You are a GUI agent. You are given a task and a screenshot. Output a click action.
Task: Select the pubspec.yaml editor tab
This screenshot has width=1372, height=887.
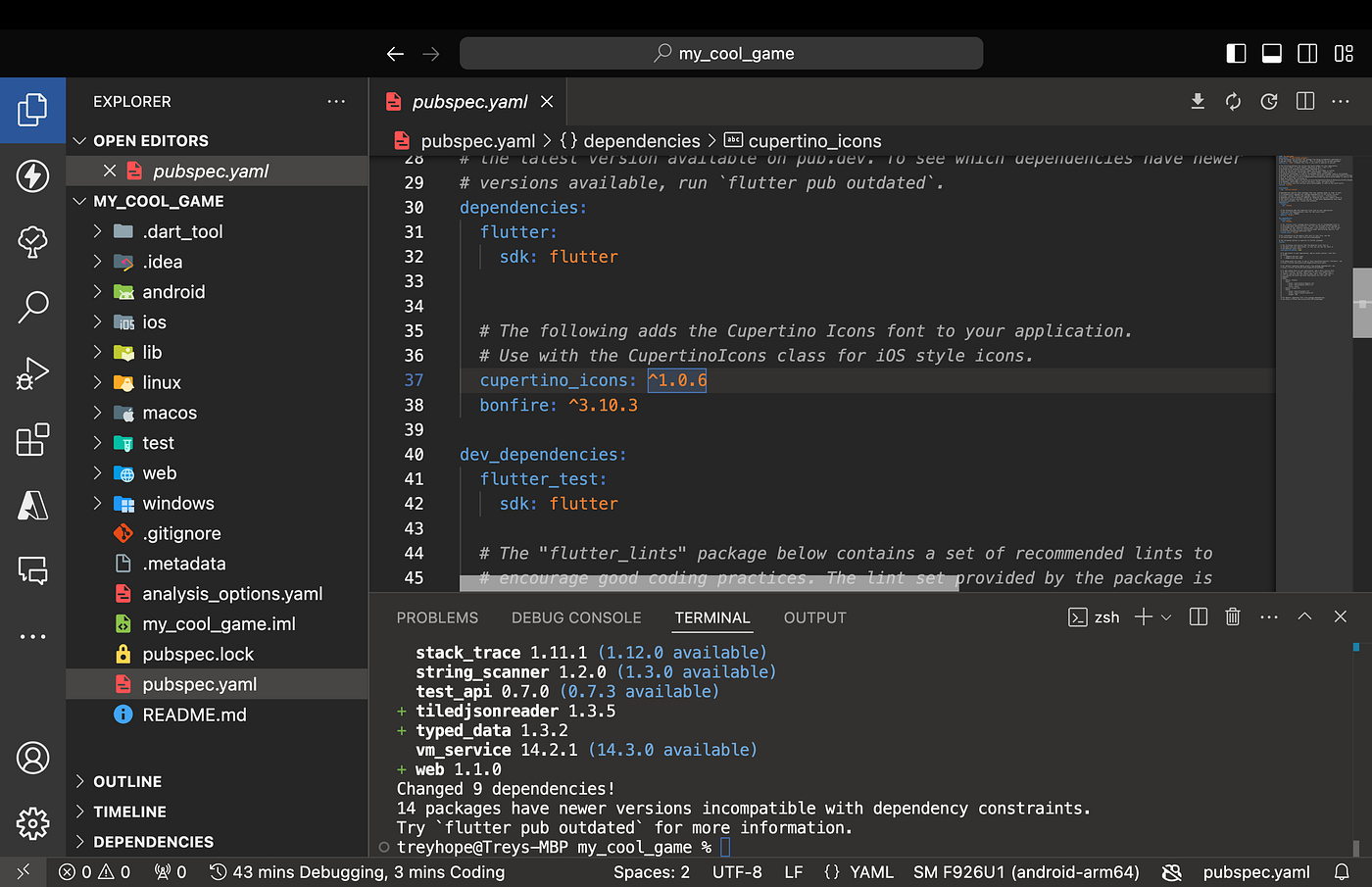[x=468, y=102]
